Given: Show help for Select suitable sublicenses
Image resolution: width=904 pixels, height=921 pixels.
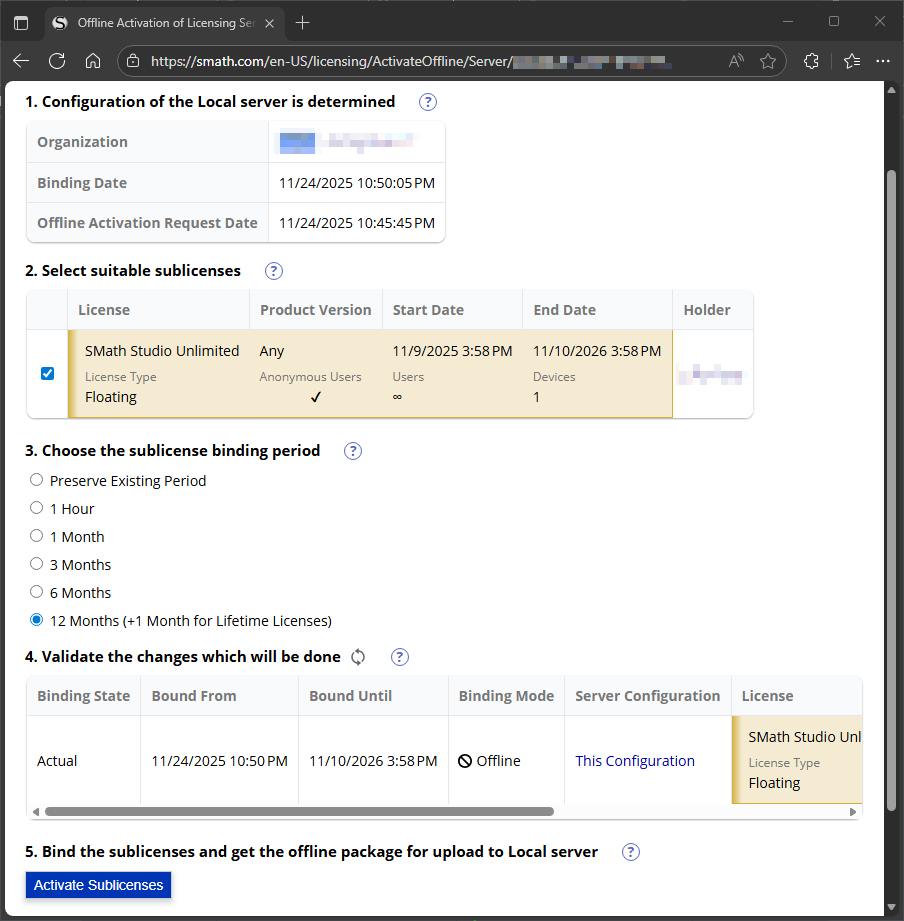Looking at the screenshot, I should pyautogui.click(x=274, y=271).
